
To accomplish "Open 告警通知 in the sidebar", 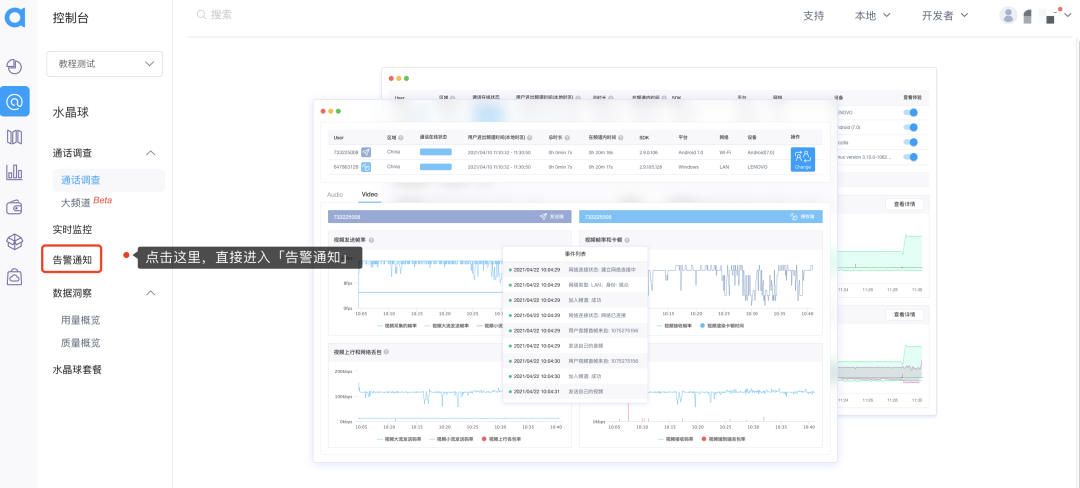I will pos(72,260).
